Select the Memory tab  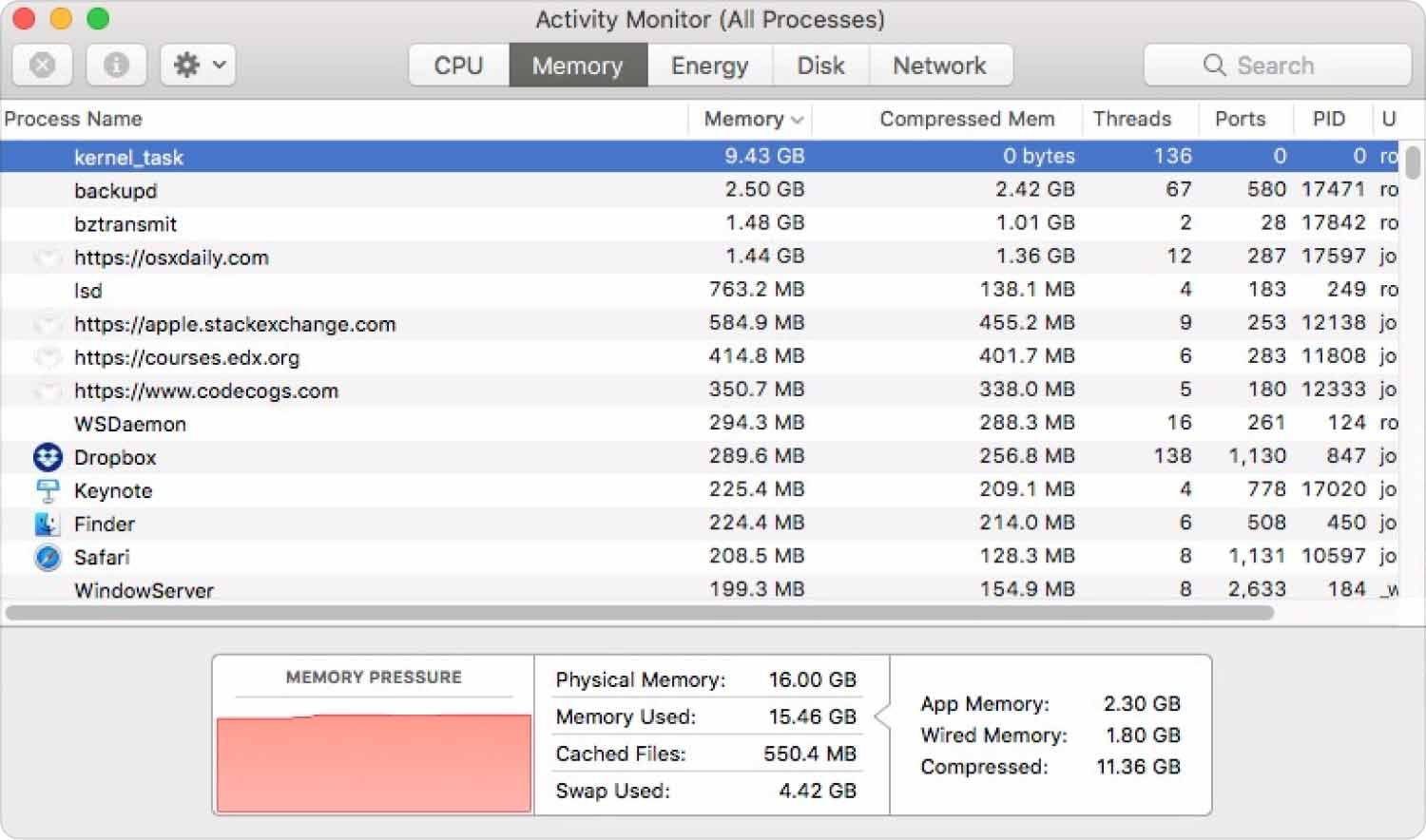pyautogui.click(x=578, y=65)
